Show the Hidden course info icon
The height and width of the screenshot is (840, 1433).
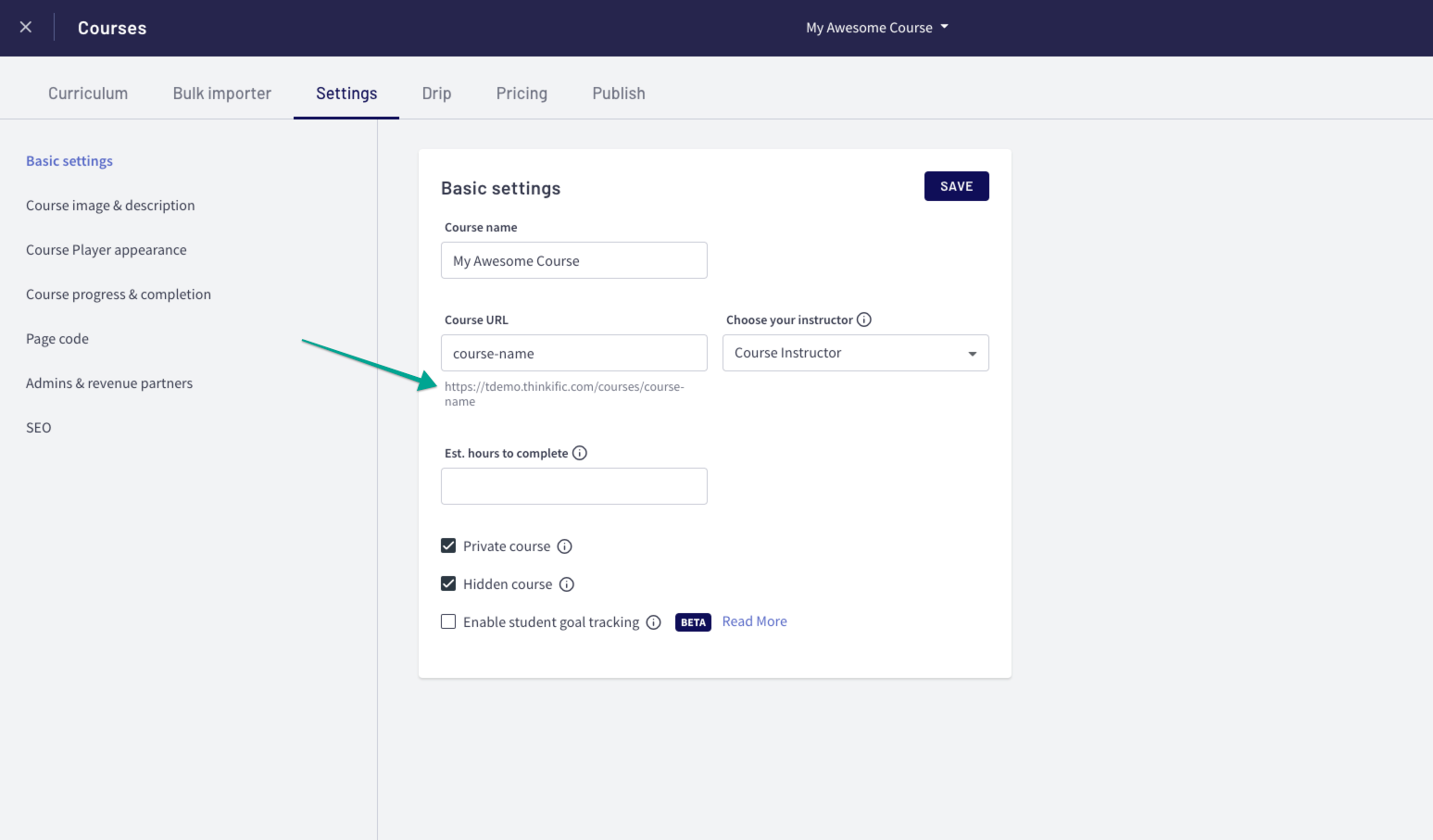(567, 584)
